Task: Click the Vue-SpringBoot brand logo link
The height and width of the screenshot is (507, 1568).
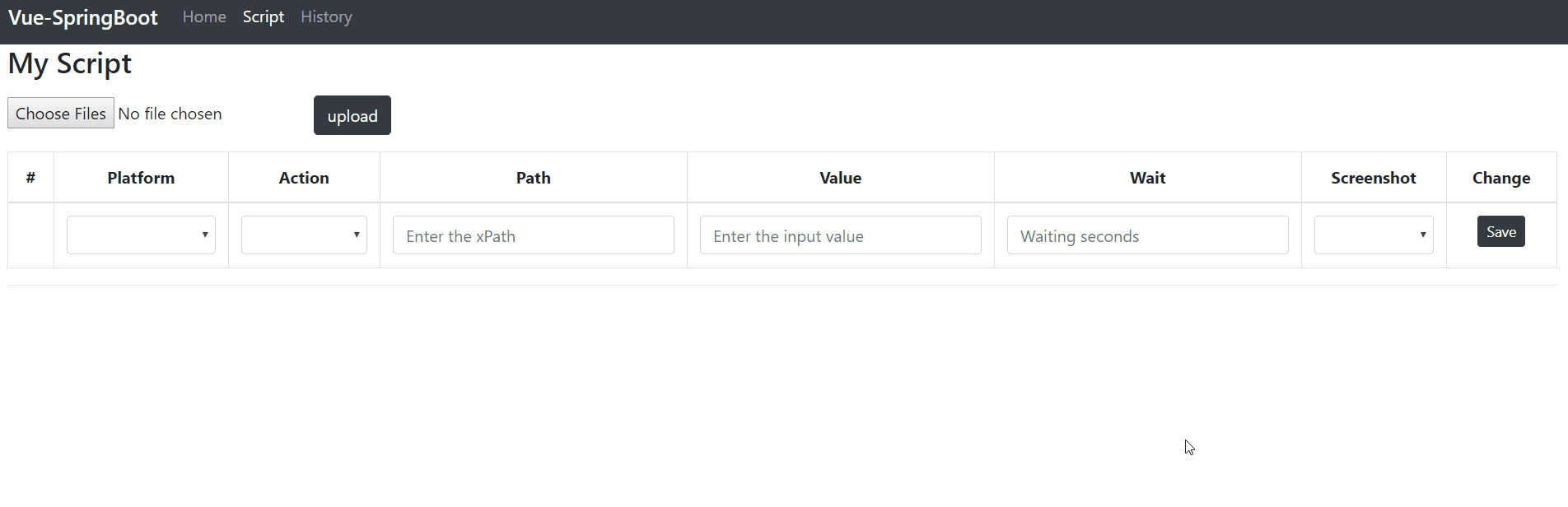Action: point(82,18)
